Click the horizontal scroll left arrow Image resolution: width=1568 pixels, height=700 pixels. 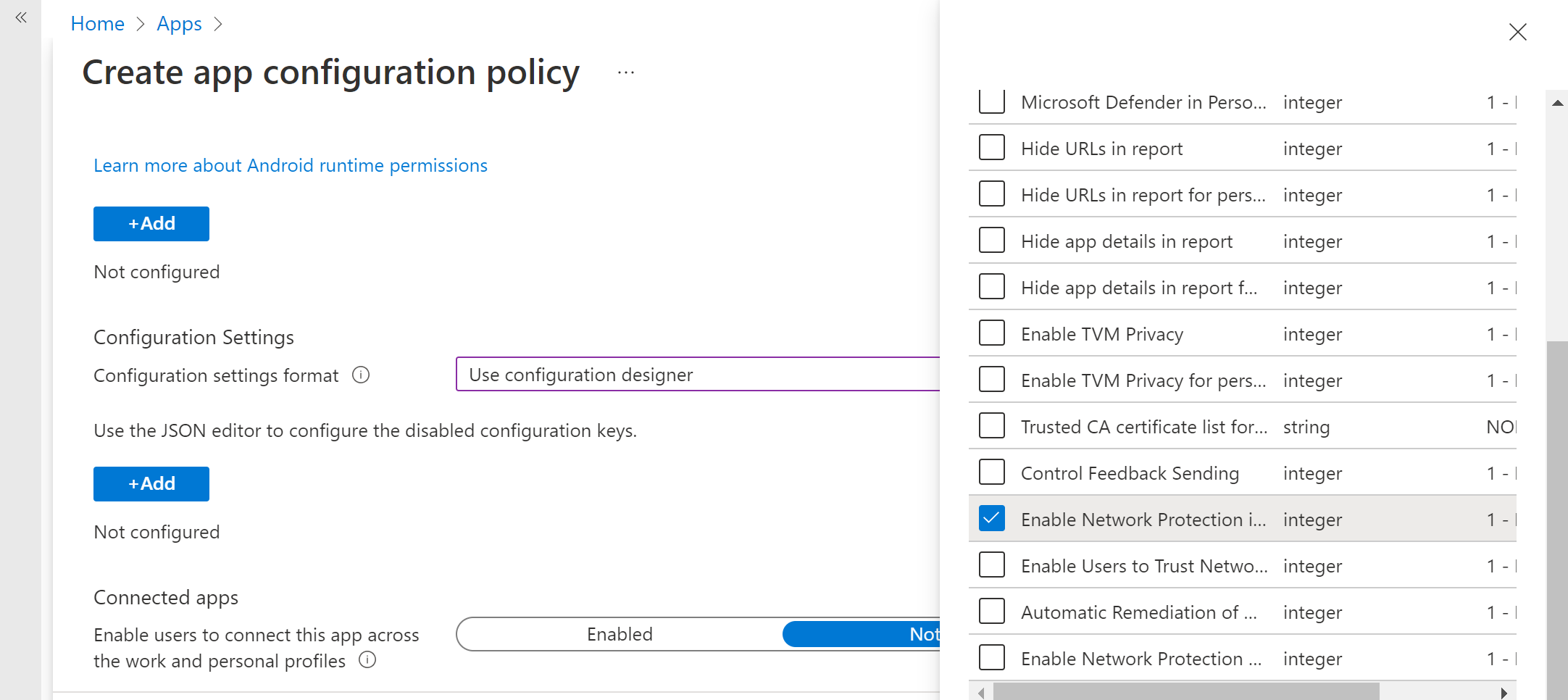tap(981, 693)
